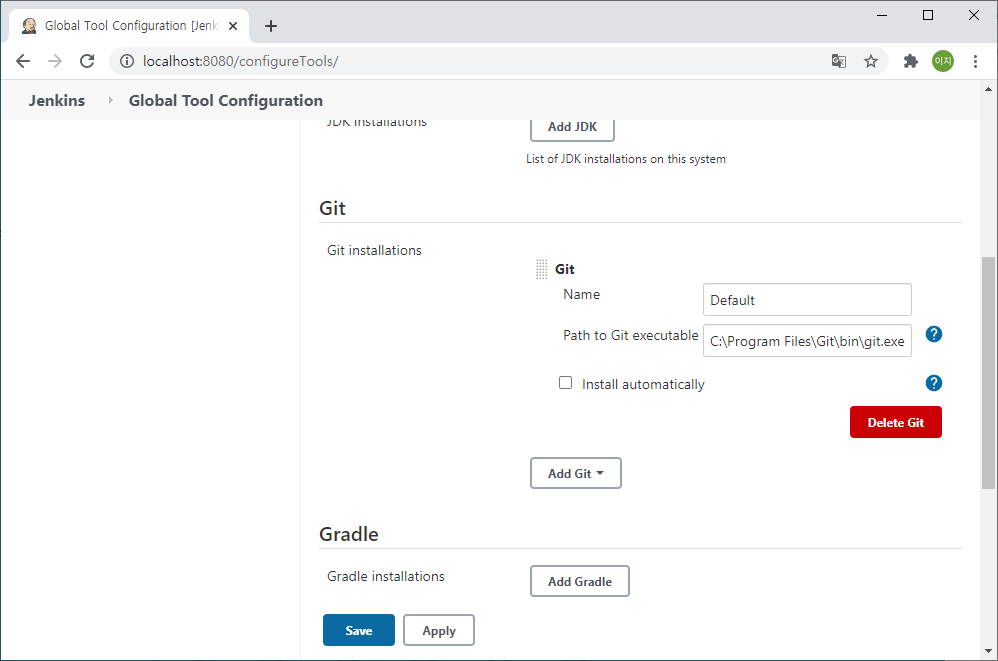Maximize the Chrome window
The height and width of the screenshot is (661, 998).
[928, 15]
